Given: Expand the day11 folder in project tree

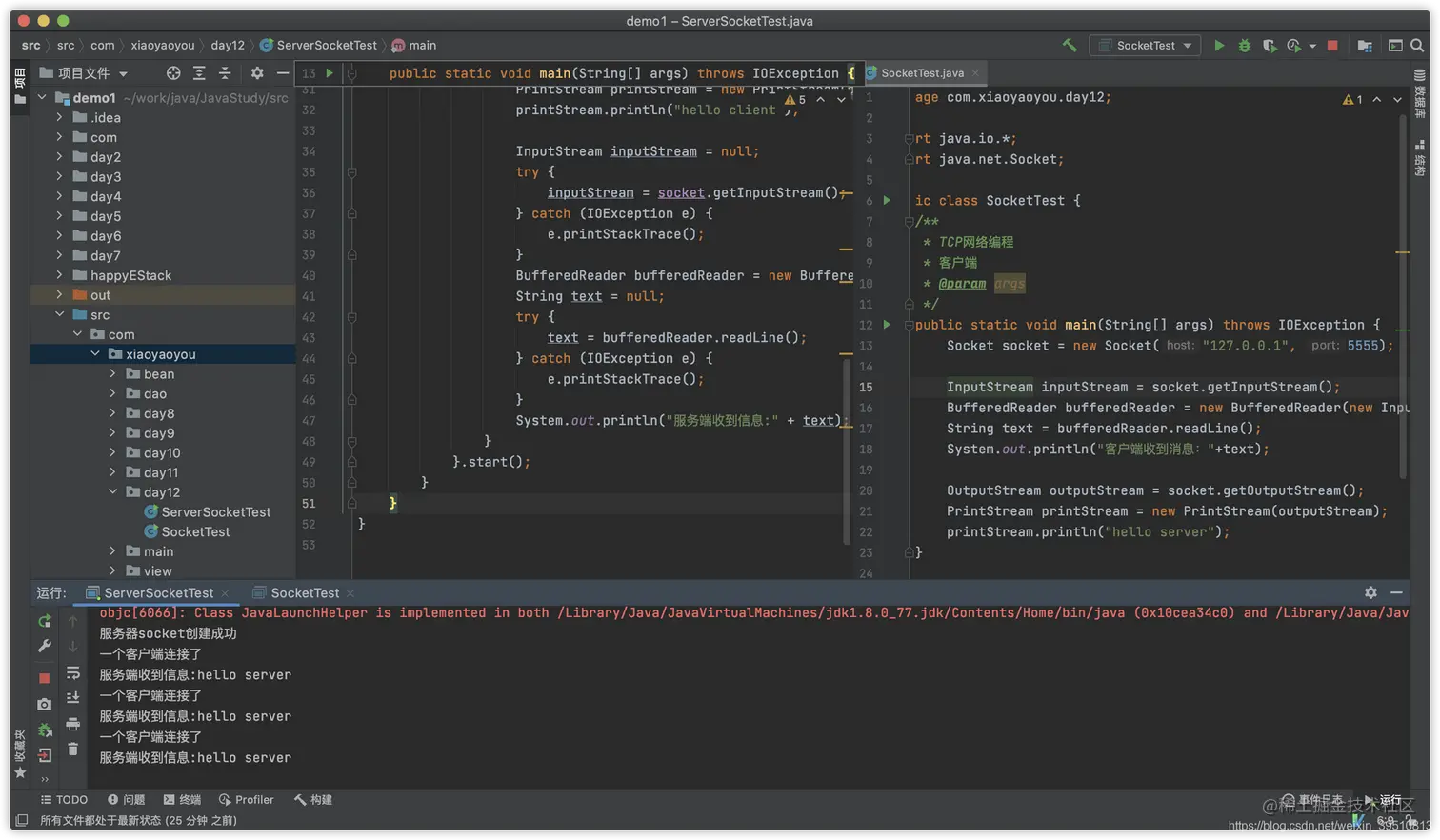Looking at the screenshot, I should [x=112, y=472].
